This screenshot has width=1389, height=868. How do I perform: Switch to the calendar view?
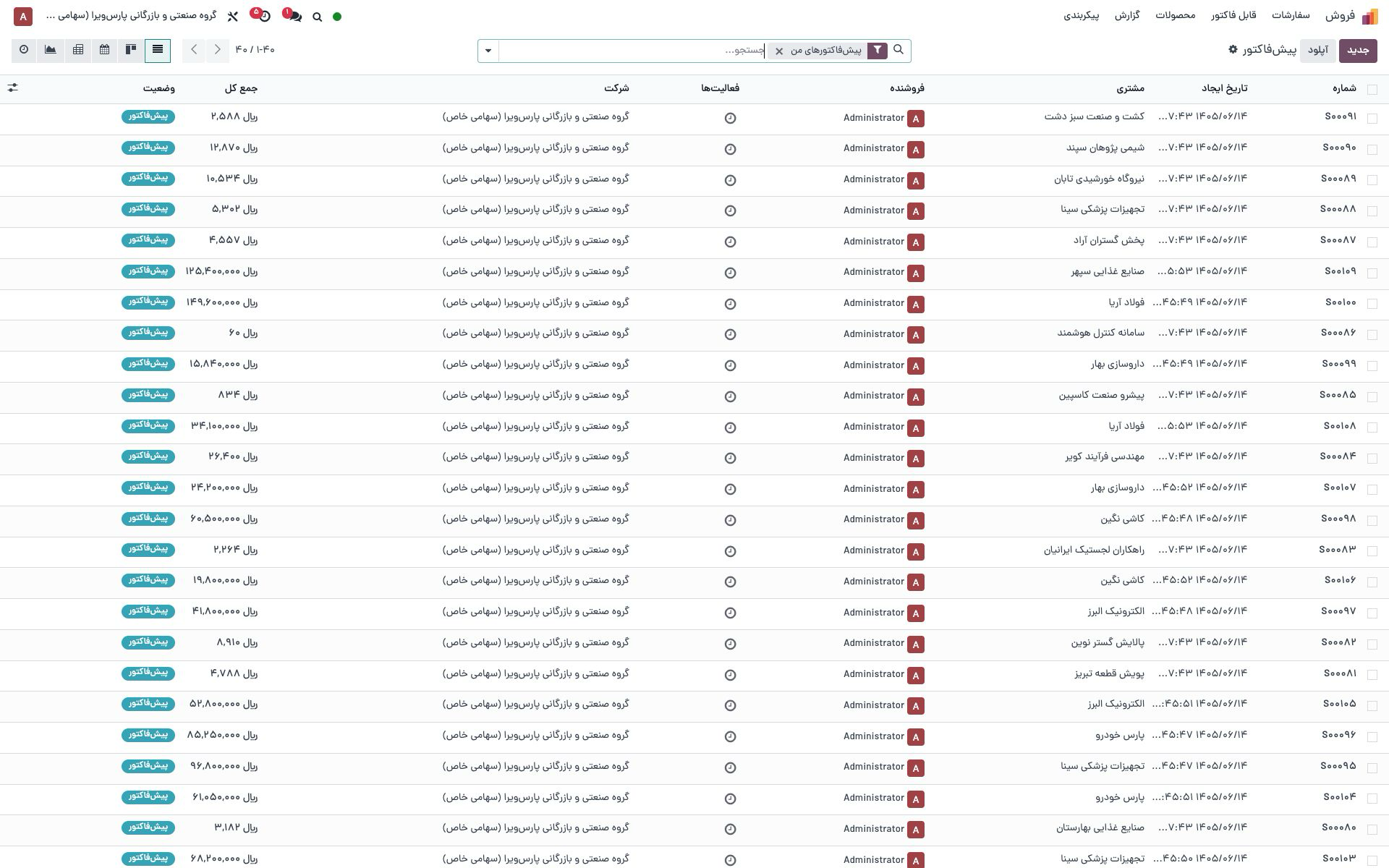(105, 50)
